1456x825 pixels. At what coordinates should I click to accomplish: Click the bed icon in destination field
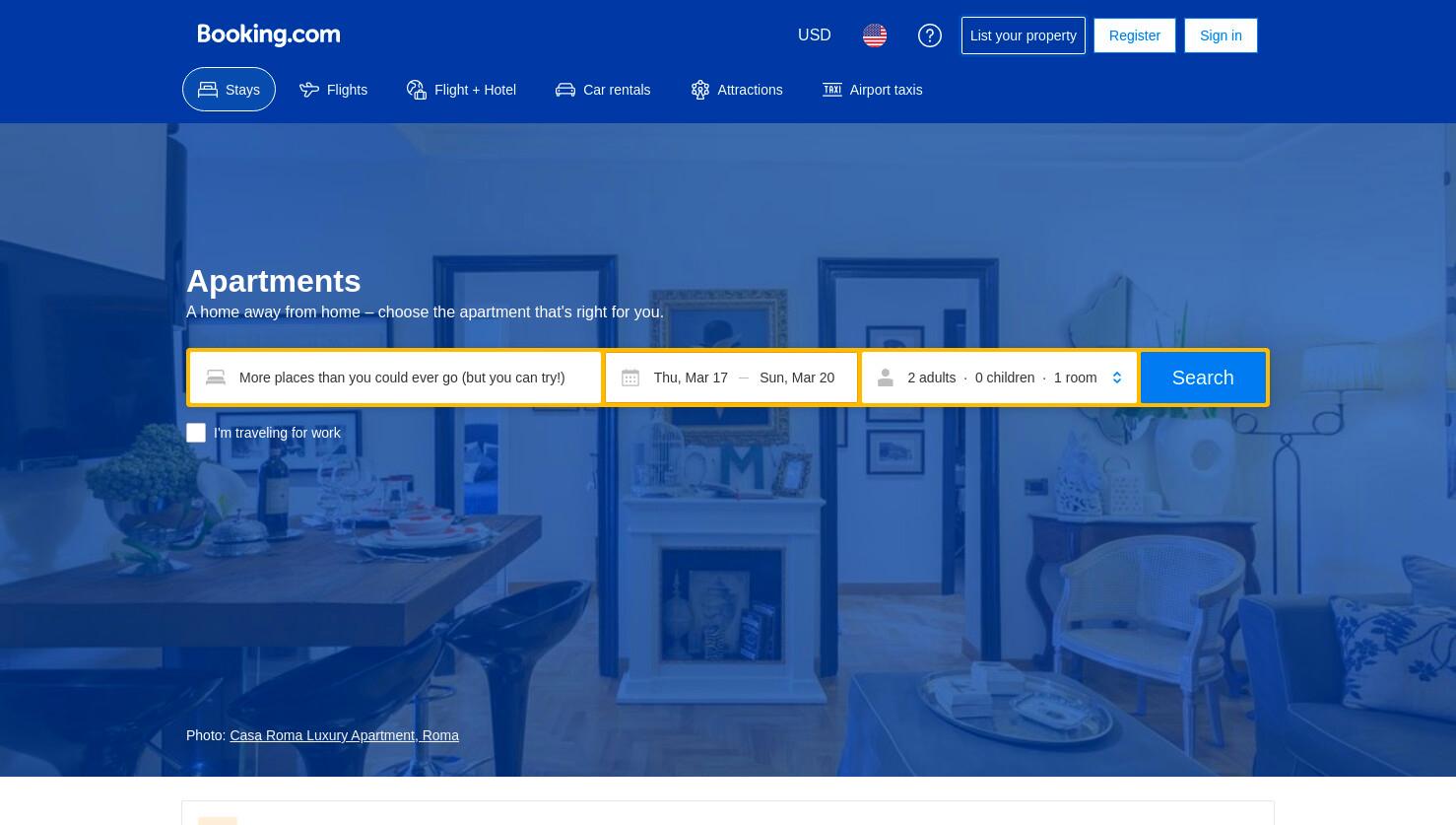coord(216,378)
